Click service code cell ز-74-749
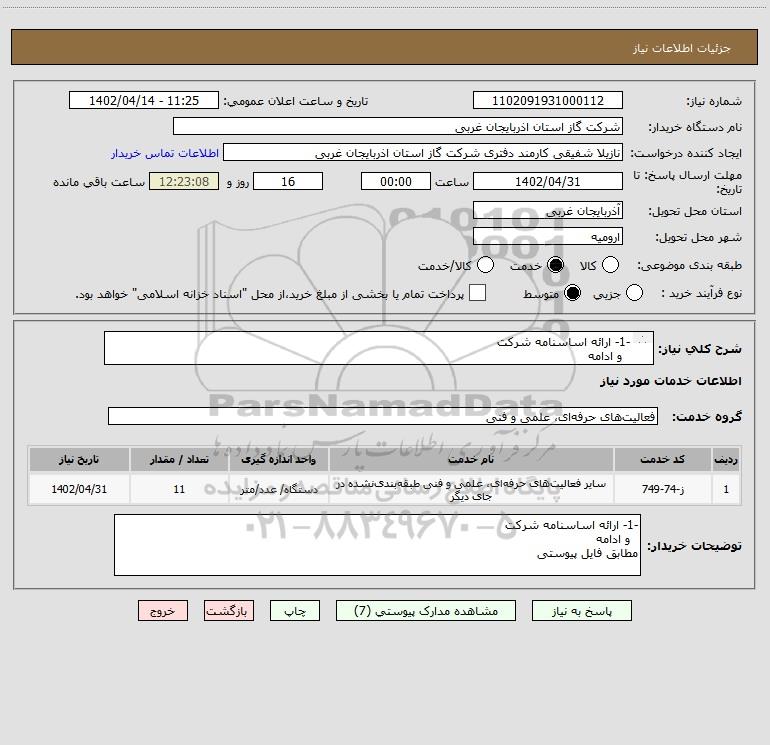The image size is (770, 745). (x=662, y=489)
